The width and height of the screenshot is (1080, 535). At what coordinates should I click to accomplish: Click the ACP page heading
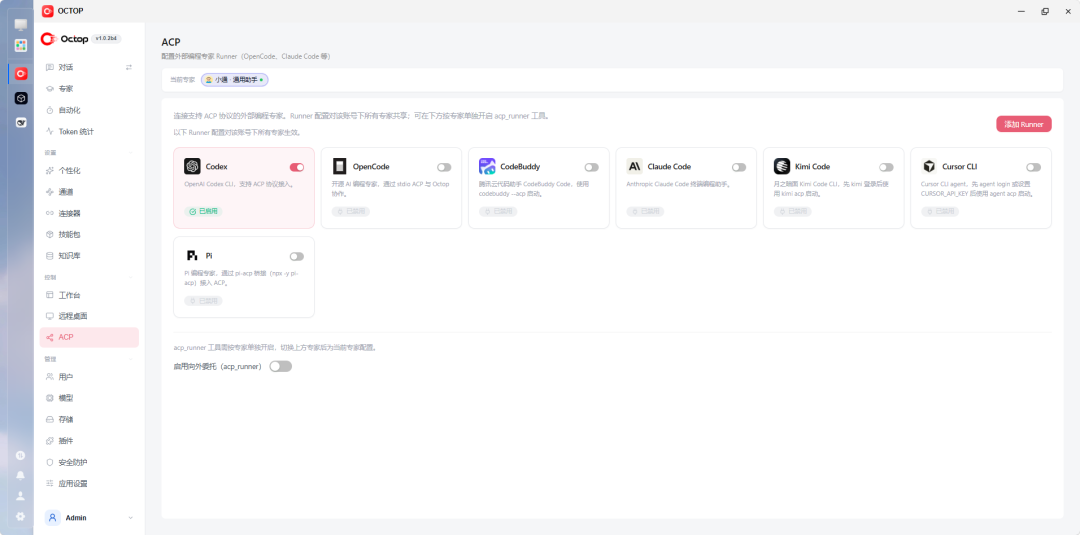(171, 42)
